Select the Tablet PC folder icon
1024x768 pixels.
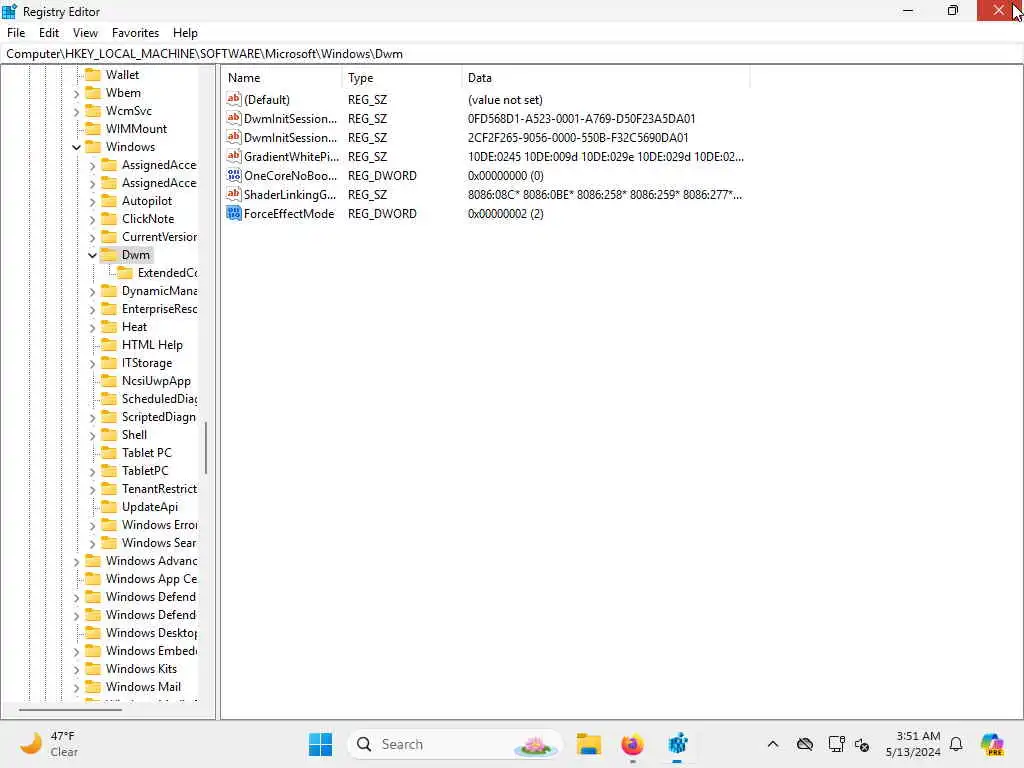(109, 453)
